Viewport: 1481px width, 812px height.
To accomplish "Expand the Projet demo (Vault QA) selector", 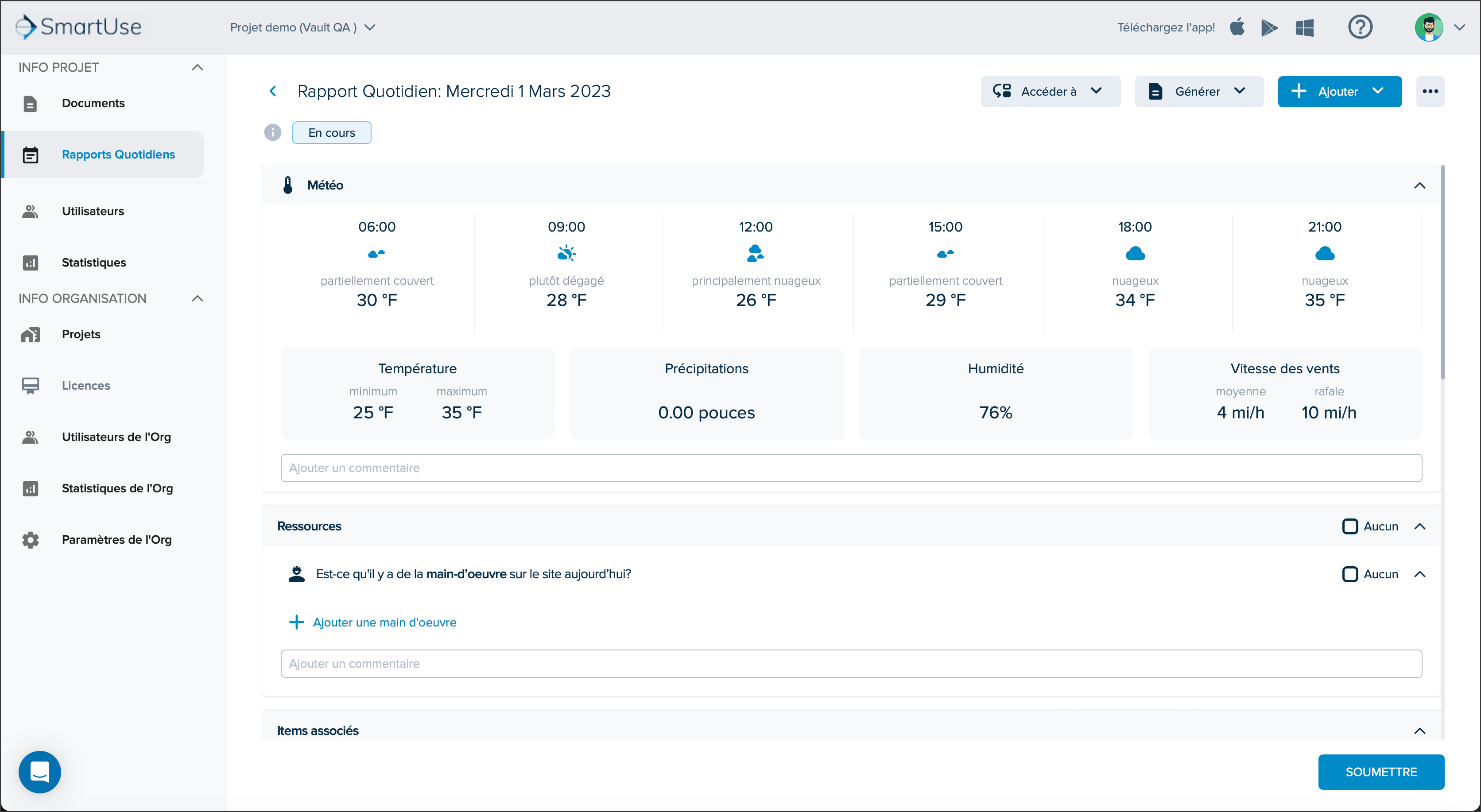I will 302,27.
